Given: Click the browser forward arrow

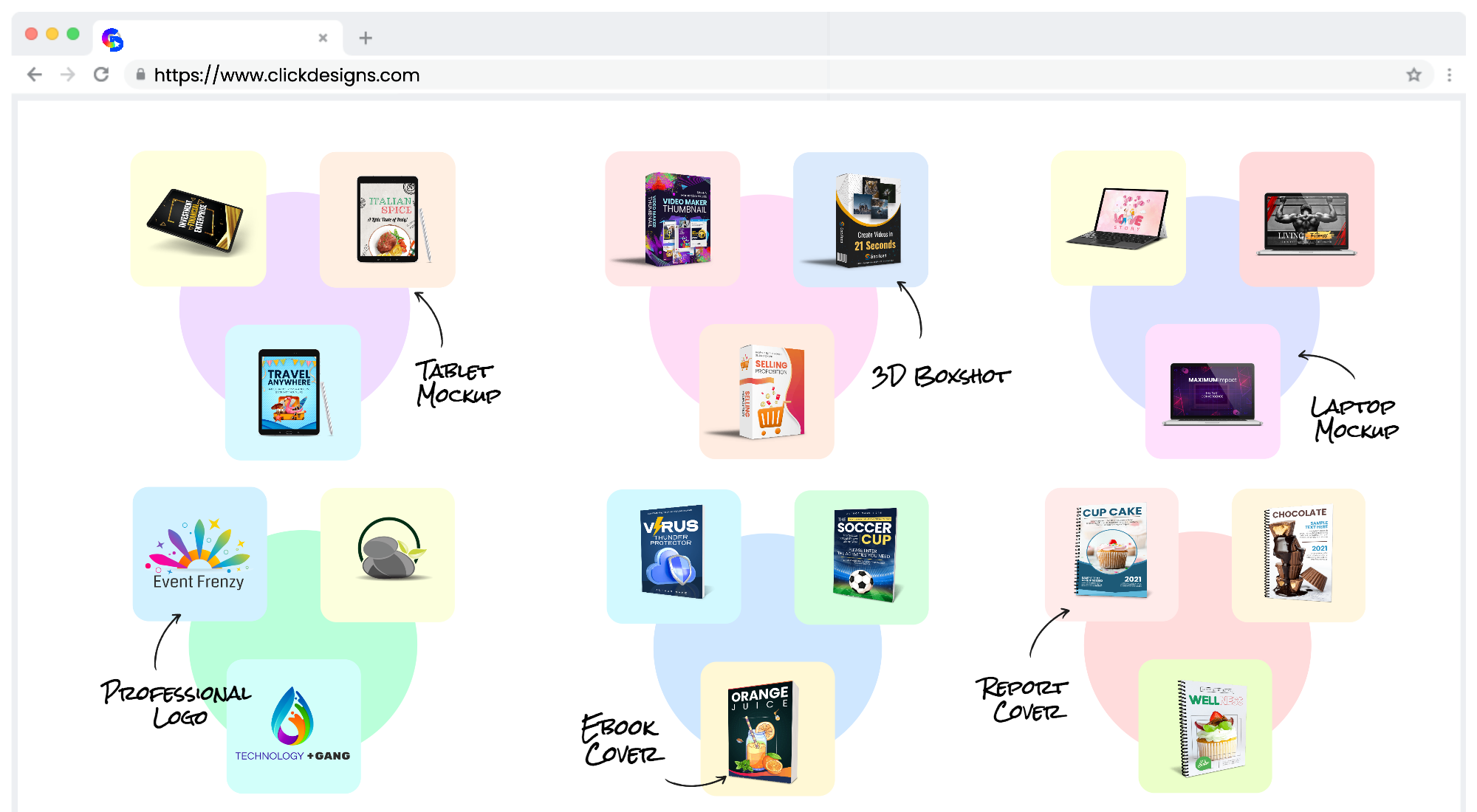Looking at the screenshot, I should pyautogui.click(x=67, y=75).
